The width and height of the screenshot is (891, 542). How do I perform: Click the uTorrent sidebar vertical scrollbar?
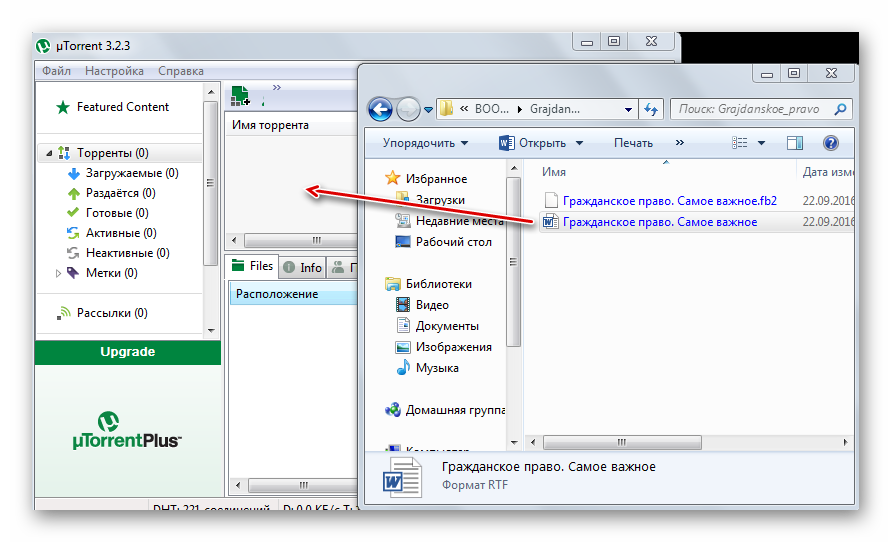tap(210, 183)
